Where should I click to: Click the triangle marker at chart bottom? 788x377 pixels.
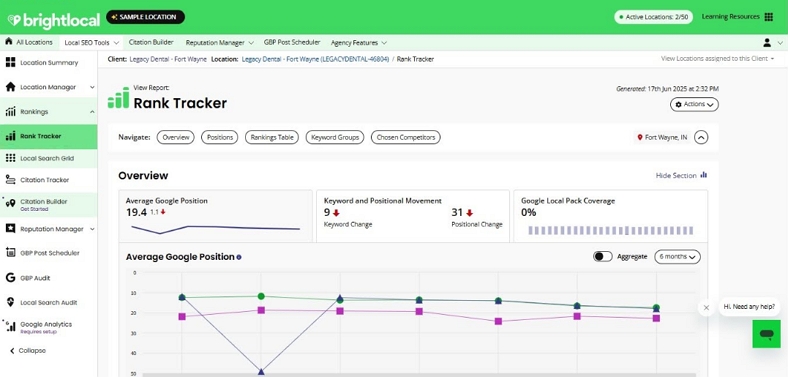tap(261, 371)
